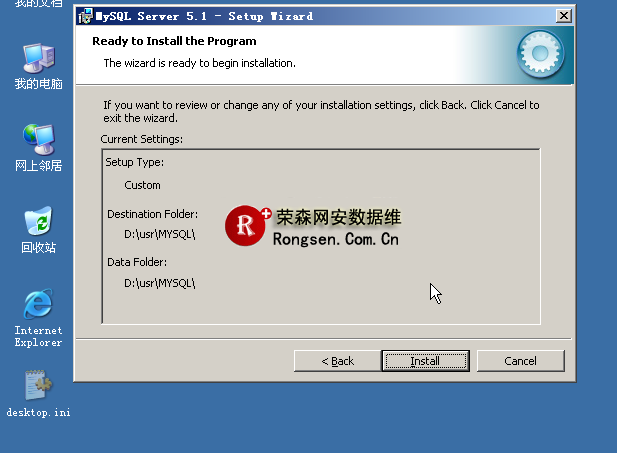Click the gear graphic in wizard header
Screen dimensions: 617x453
(541, 56)
